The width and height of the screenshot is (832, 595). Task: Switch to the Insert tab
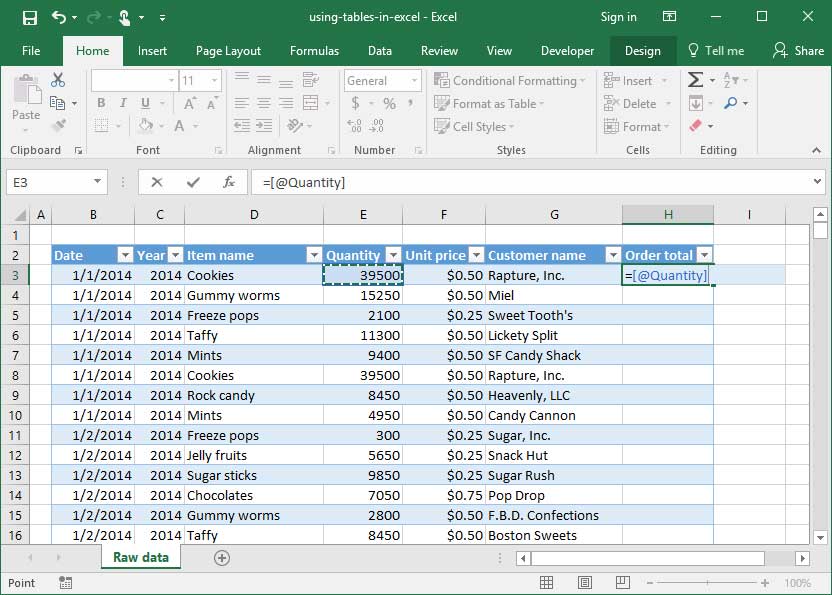pos(152,51)
